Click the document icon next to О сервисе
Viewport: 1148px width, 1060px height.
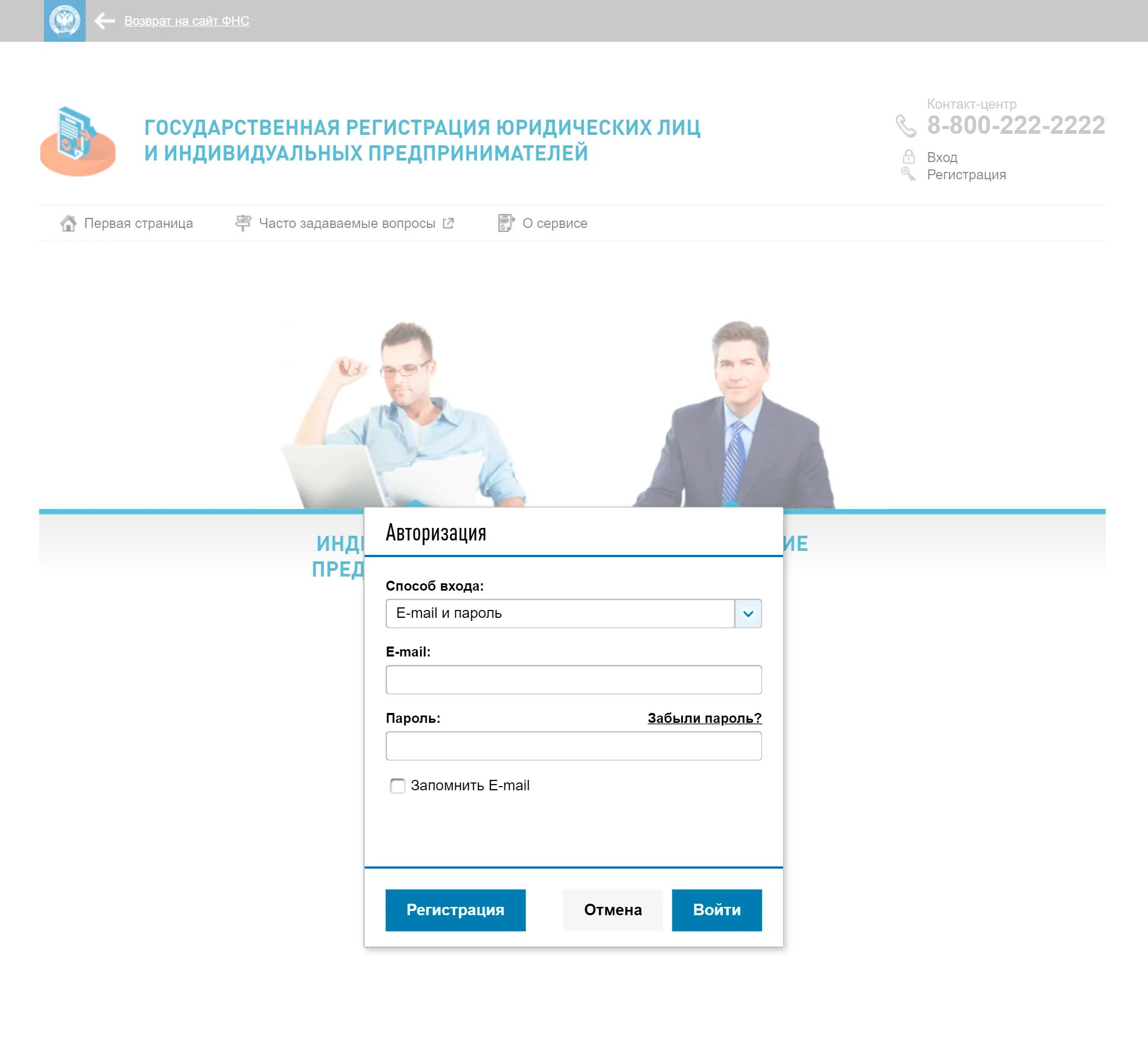point(502,222)
